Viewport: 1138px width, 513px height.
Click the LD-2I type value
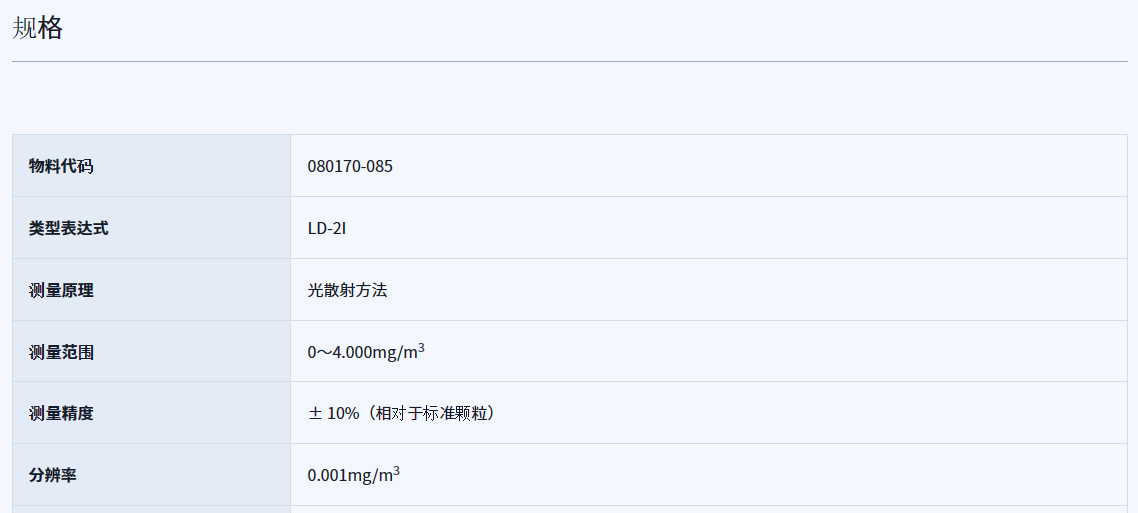click(x=327, y=228)
